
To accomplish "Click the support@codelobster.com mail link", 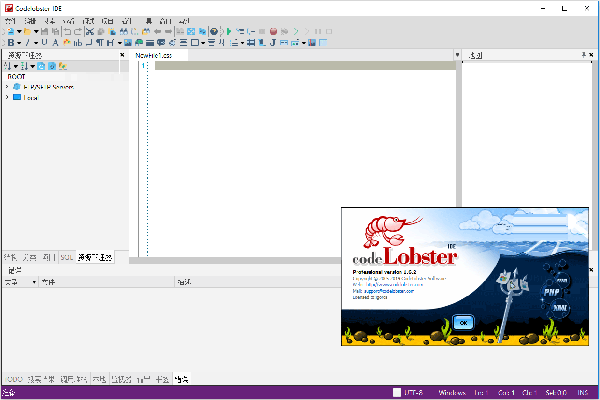I will point(389,291).
